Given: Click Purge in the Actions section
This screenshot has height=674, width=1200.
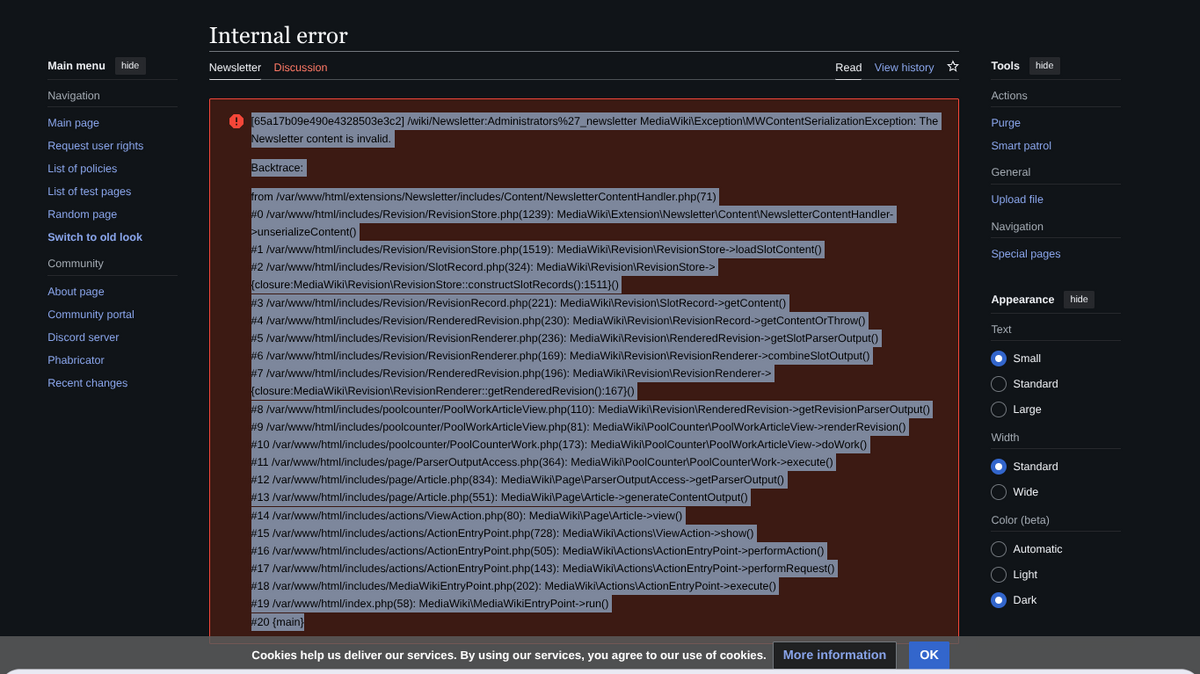Looking at the screenshot, I should pyautogui.click(x=1006, y=123).
